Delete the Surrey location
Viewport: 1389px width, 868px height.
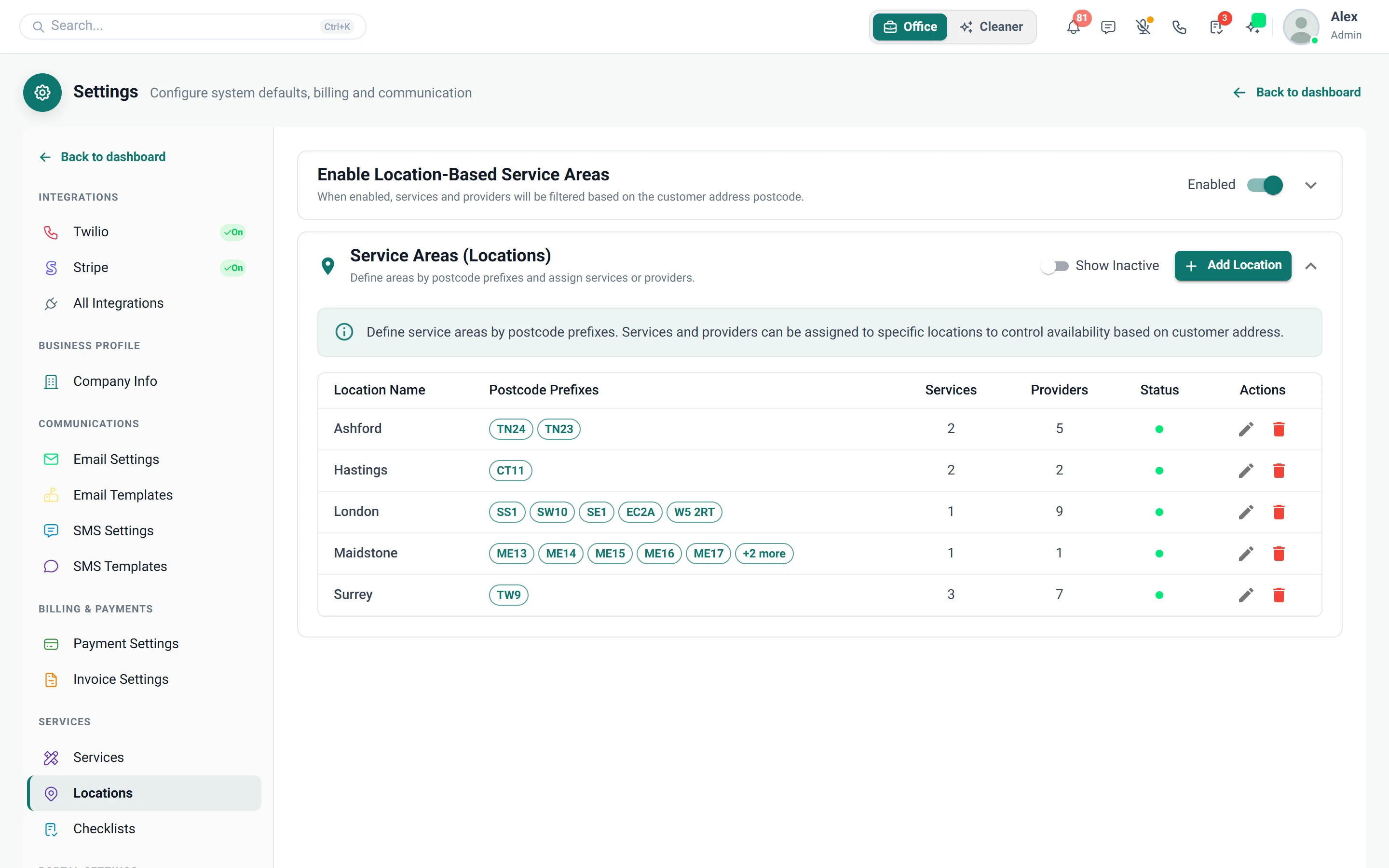[x=1279, y=595]
